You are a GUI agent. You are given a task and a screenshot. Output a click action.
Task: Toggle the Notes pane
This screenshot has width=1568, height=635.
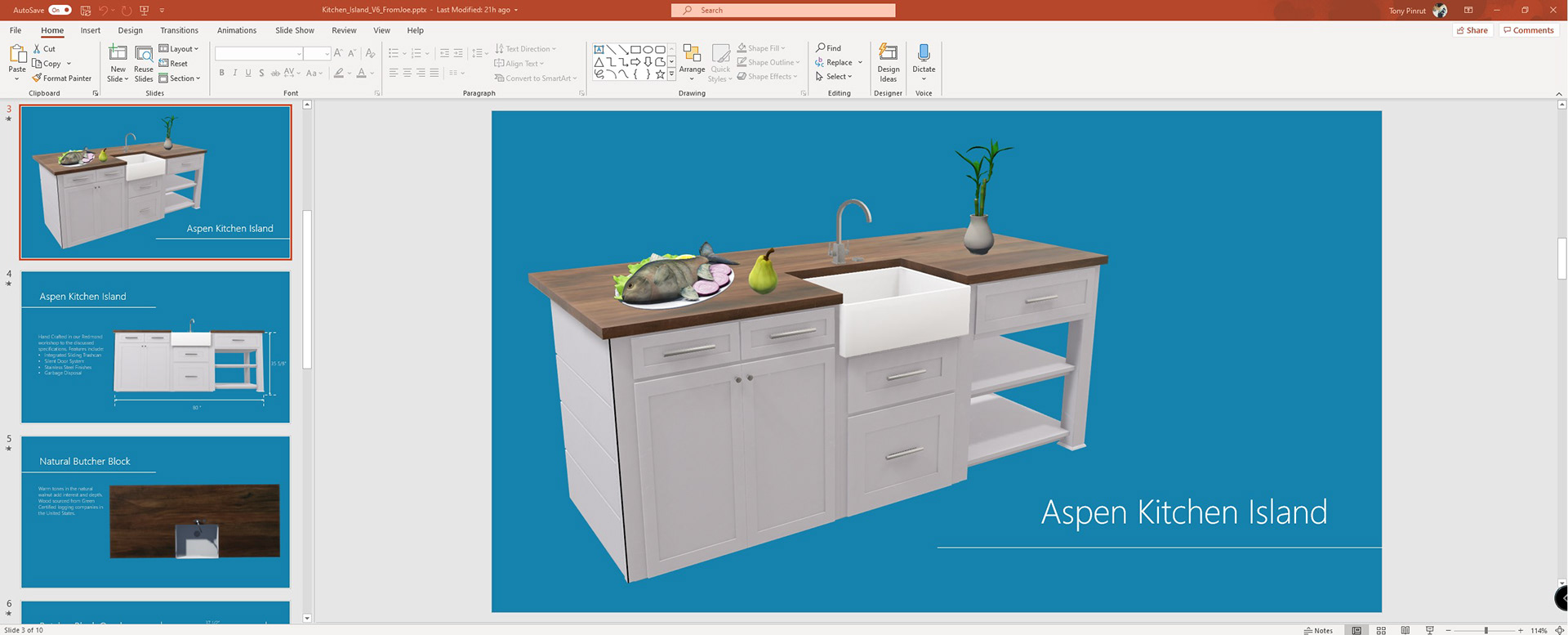click(1318, 630)
